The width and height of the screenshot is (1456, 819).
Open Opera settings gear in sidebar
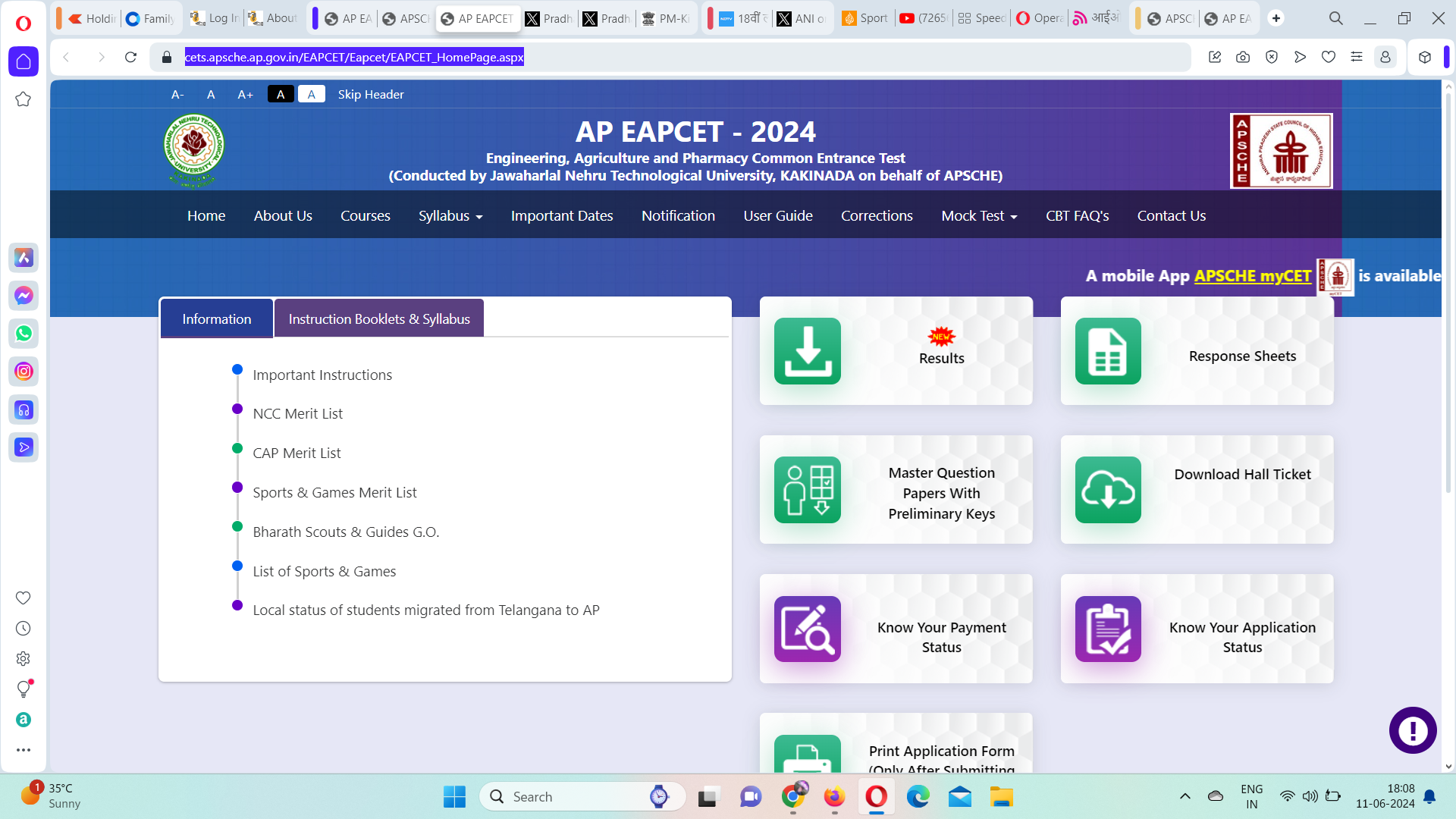[24, 659]
